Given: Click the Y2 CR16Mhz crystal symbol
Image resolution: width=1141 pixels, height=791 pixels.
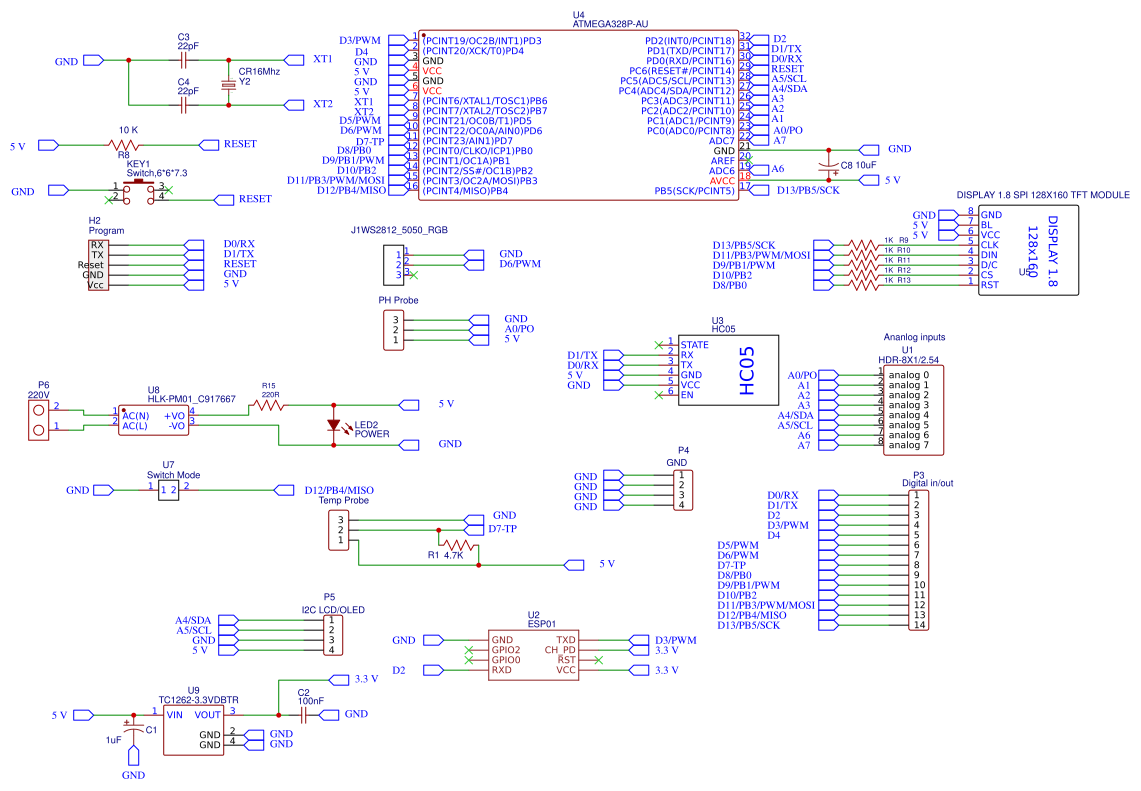Looking at the screenshot, I should tap(228, 85).
